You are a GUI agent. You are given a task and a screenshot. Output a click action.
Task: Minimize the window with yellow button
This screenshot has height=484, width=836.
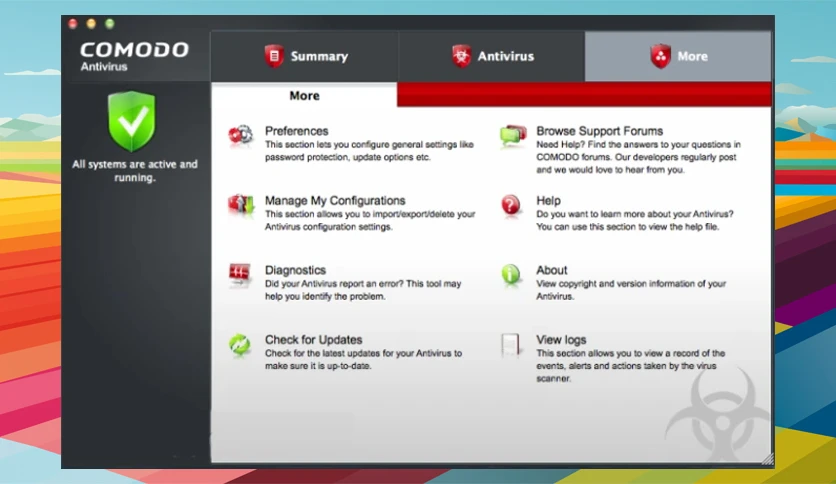click(91, 23)
